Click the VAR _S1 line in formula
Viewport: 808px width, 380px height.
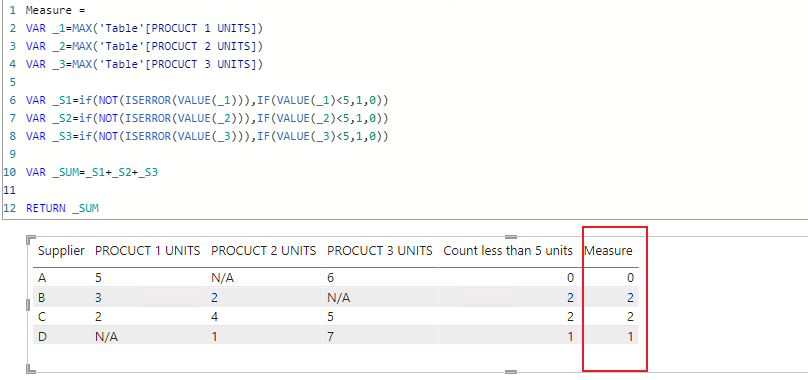click(x=207, y=101)
